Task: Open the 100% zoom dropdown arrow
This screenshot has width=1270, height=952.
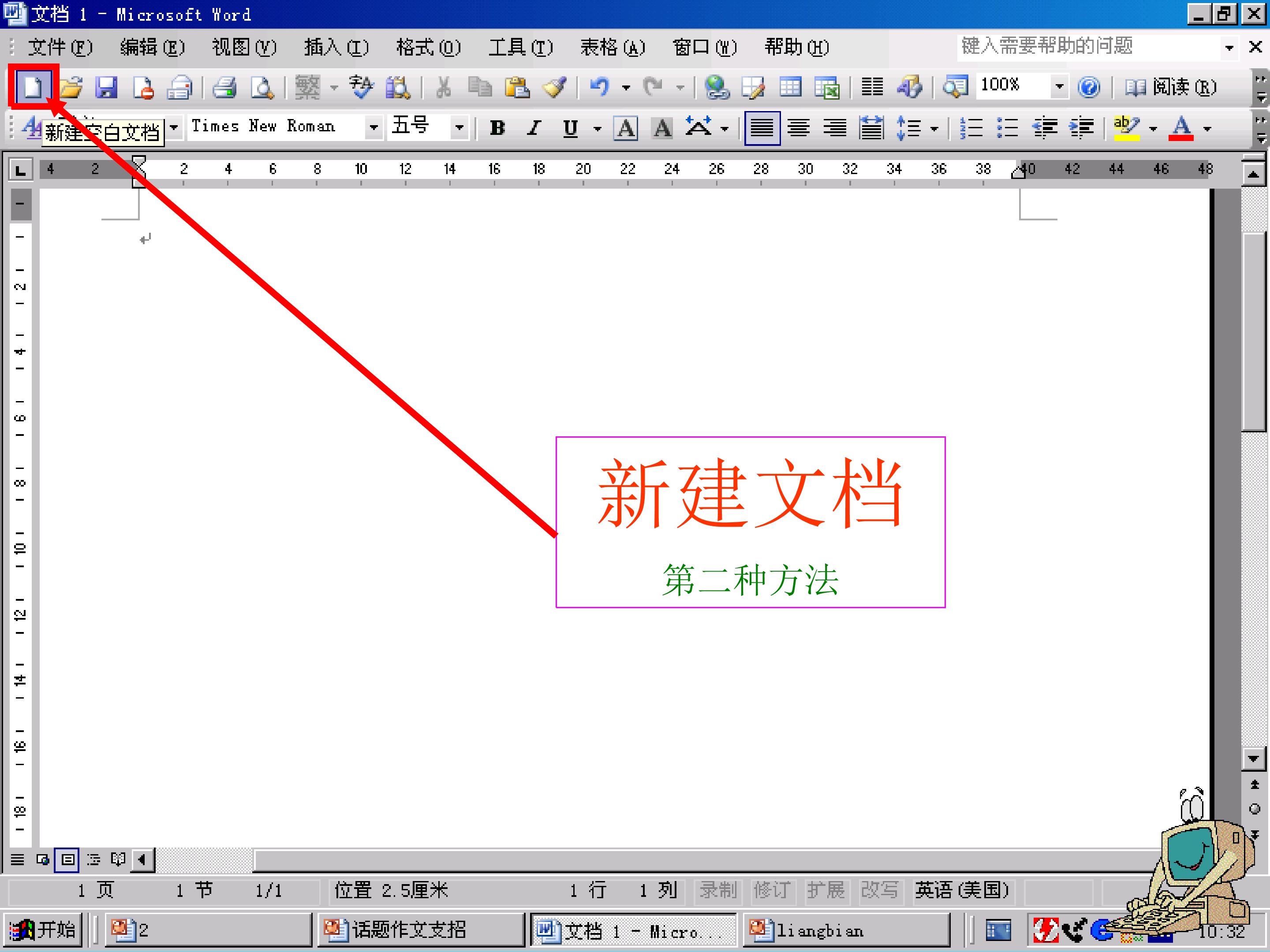Action: point(1059,87)
